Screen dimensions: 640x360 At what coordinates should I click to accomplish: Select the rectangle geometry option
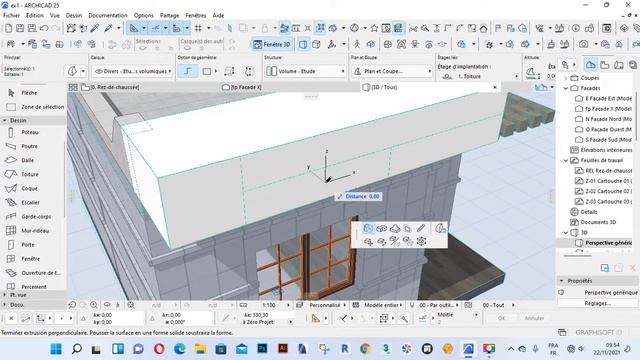(x=207, y=71)
